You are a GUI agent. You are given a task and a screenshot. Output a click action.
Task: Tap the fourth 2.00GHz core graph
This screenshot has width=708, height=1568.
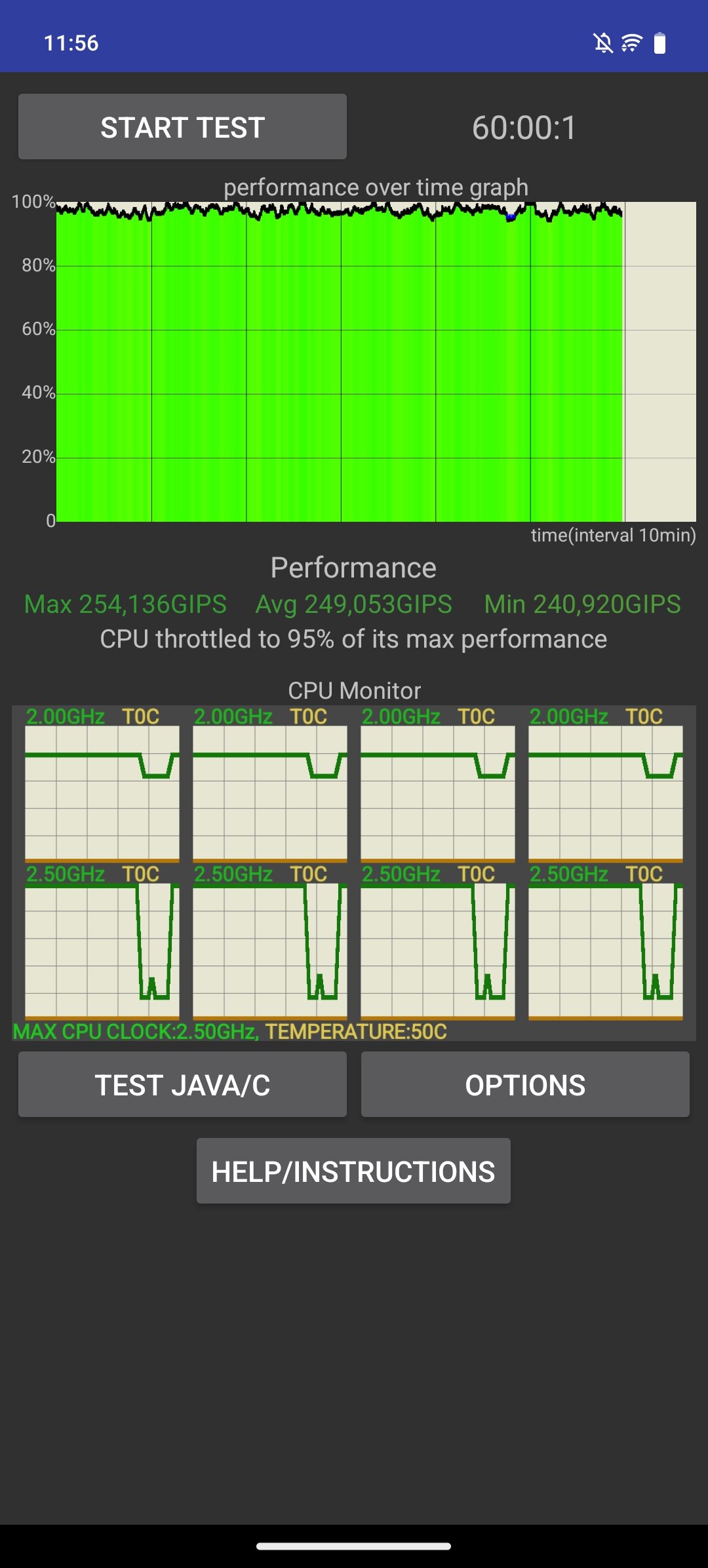click(606, 793)
